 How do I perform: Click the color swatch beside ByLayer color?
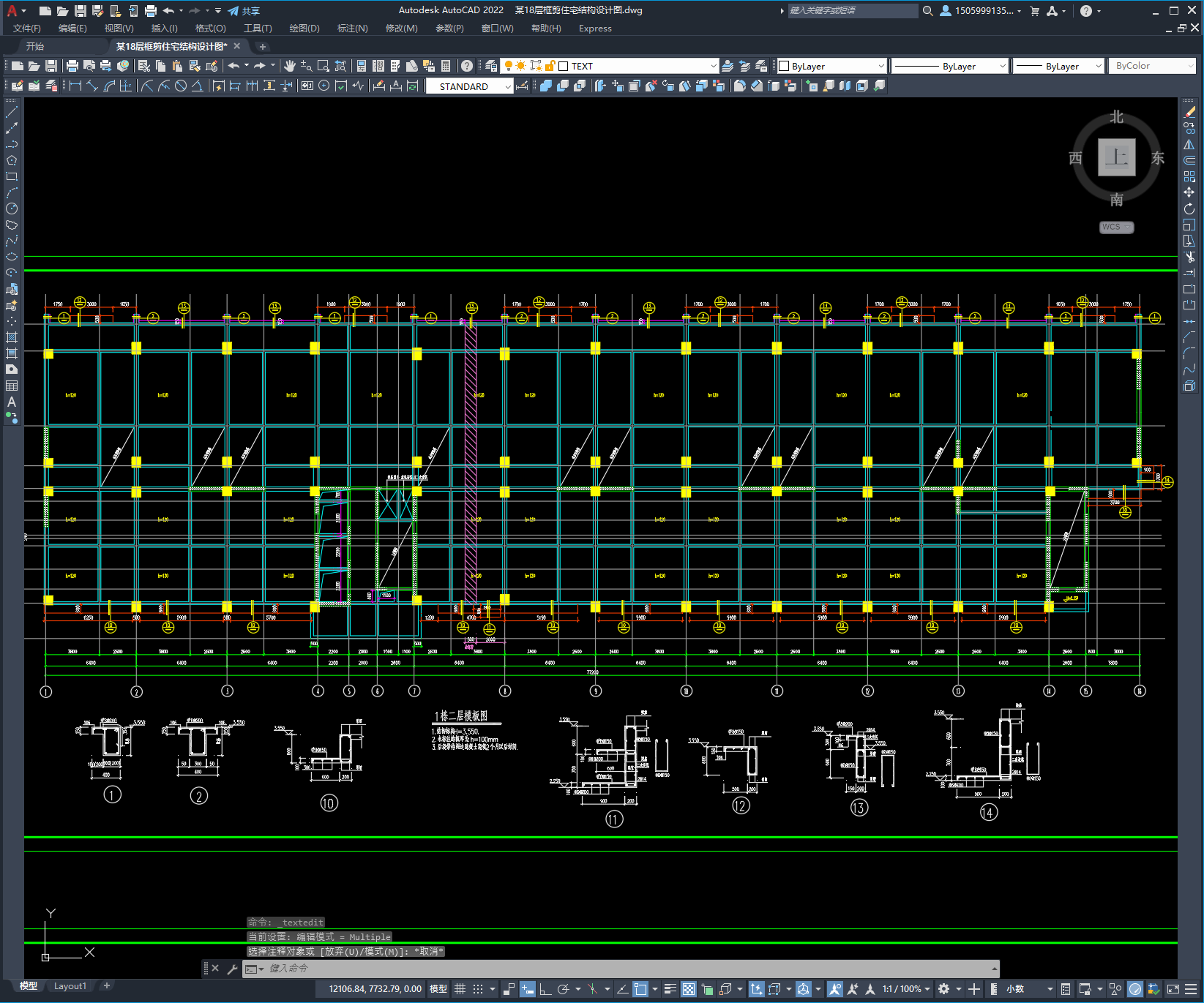pyautogui.click(x=783, y=66)
